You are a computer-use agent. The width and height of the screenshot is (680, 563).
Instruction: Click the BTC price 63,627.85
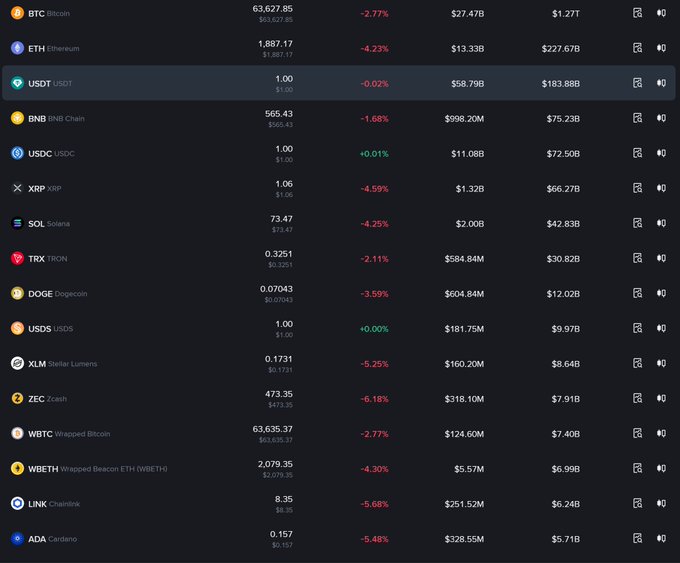[273, 9]
